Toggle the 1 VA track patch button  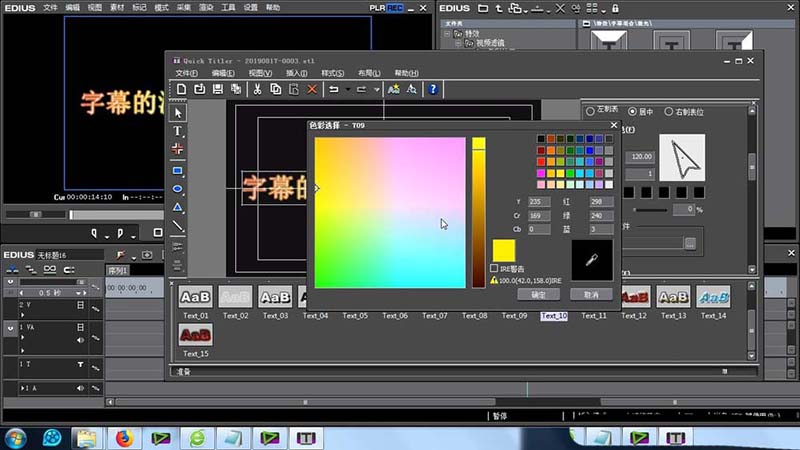10,329
